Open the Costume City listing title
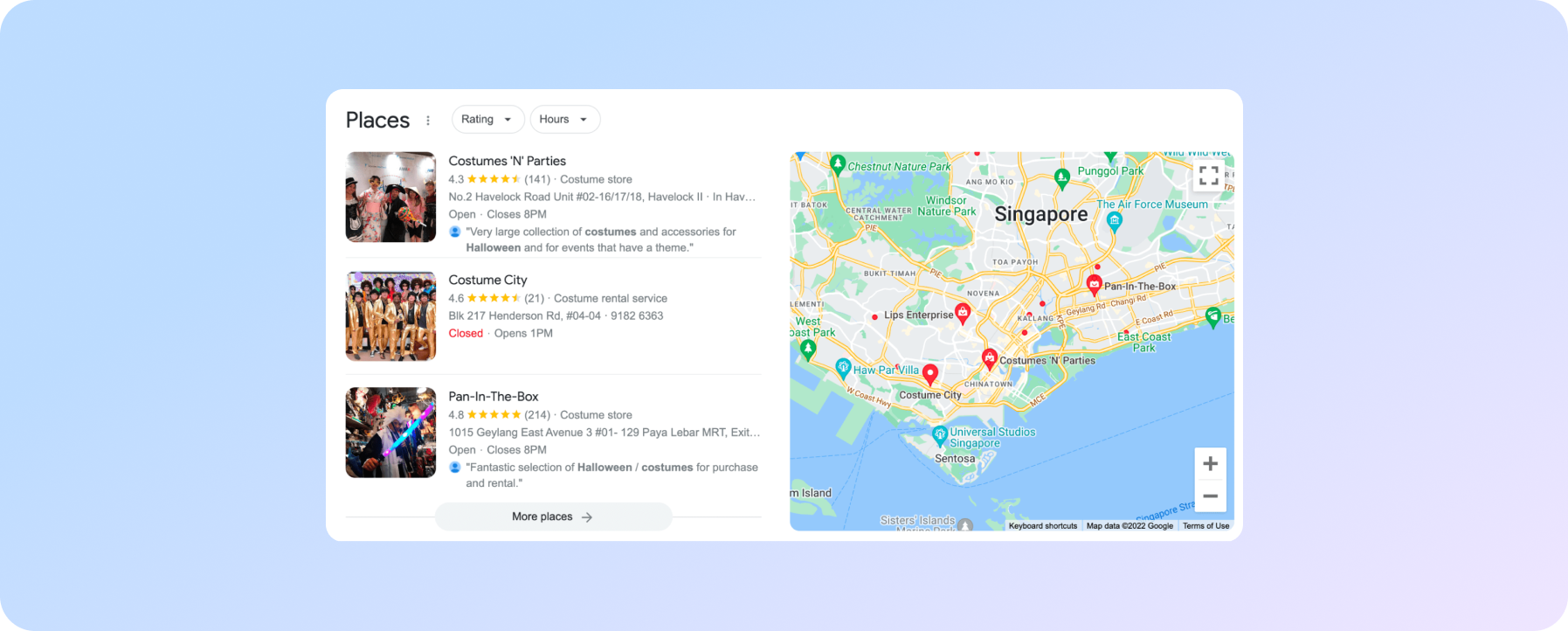1568x631 pixels. 487,280
